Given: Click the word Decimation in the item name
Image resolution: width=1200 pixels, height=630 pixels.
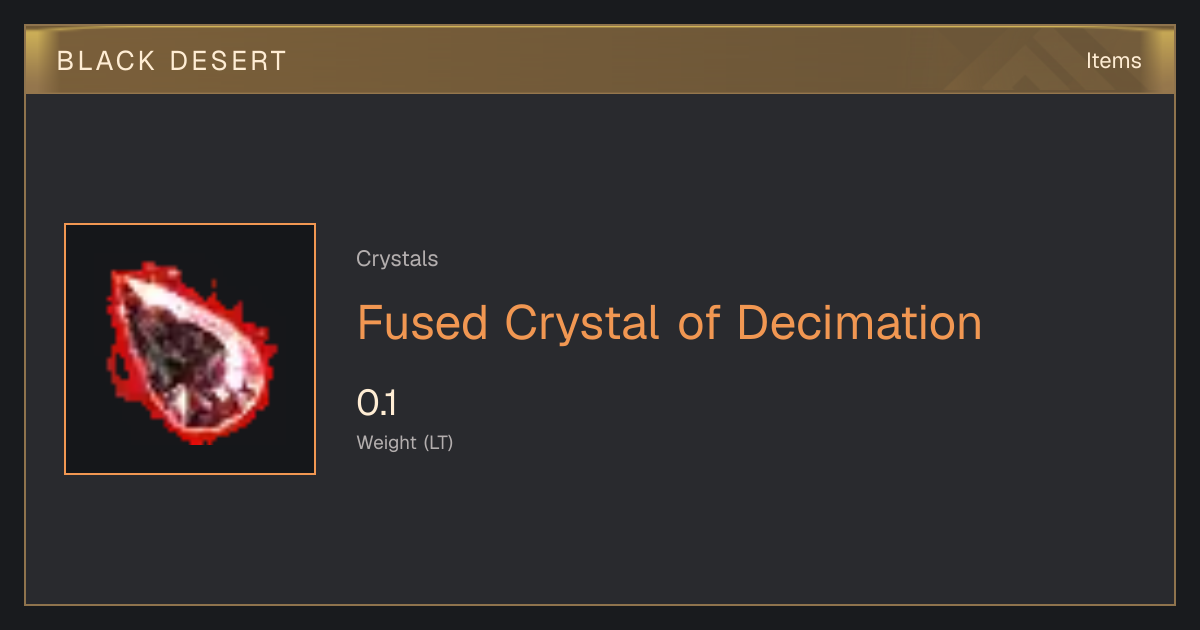Looking at the screenshot, I should click(859, 323).
